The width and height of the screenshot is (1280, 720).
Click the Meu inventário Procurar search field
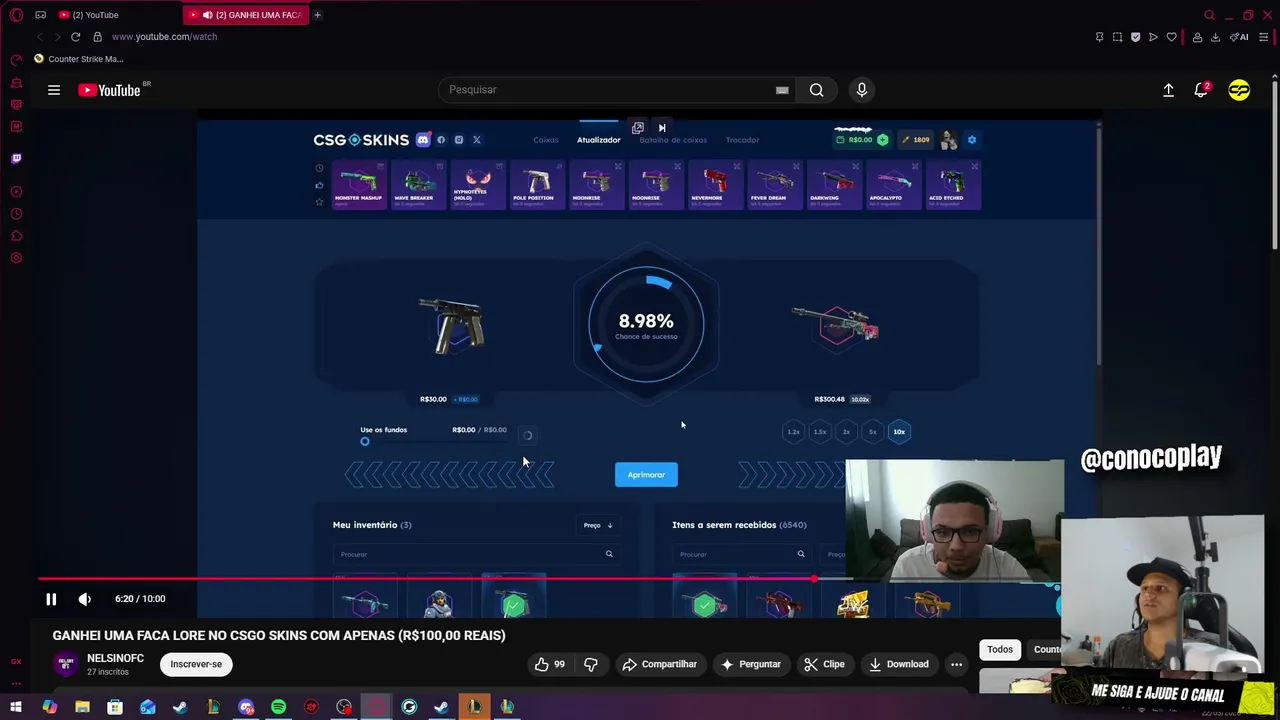[476, 554]
